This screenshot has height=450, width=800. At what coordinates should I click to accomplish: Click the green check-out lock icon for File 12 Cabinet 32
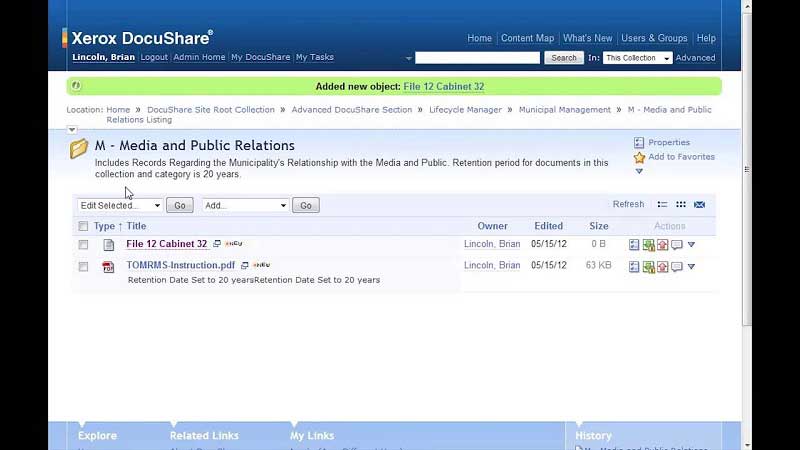click(x=648, y=245)
